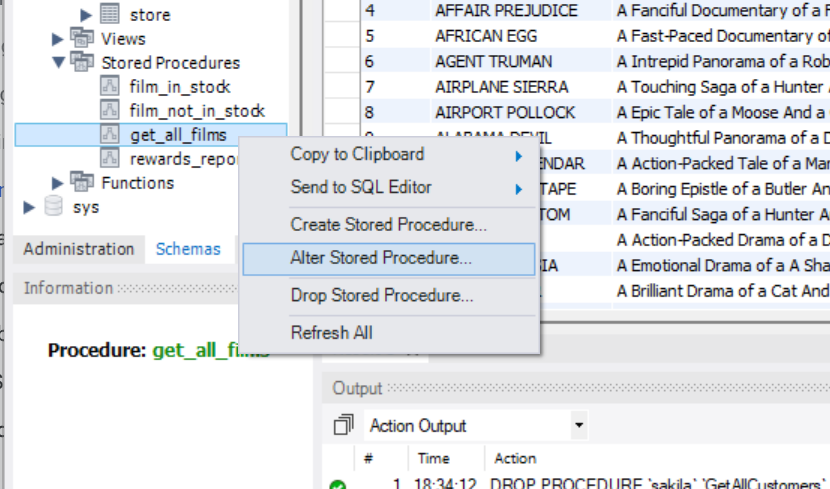Choose Create Stored Procedure... menu item

click(x=389, y=224)
